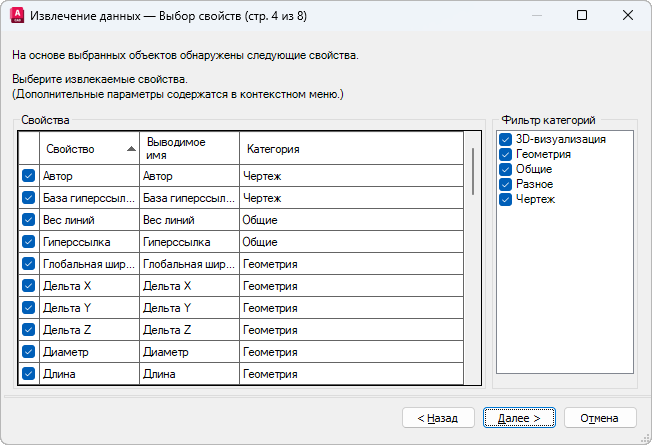The image size is (652, 445).
Task: Toggle the Чертеж category filter
Action: tap(506, 200)
